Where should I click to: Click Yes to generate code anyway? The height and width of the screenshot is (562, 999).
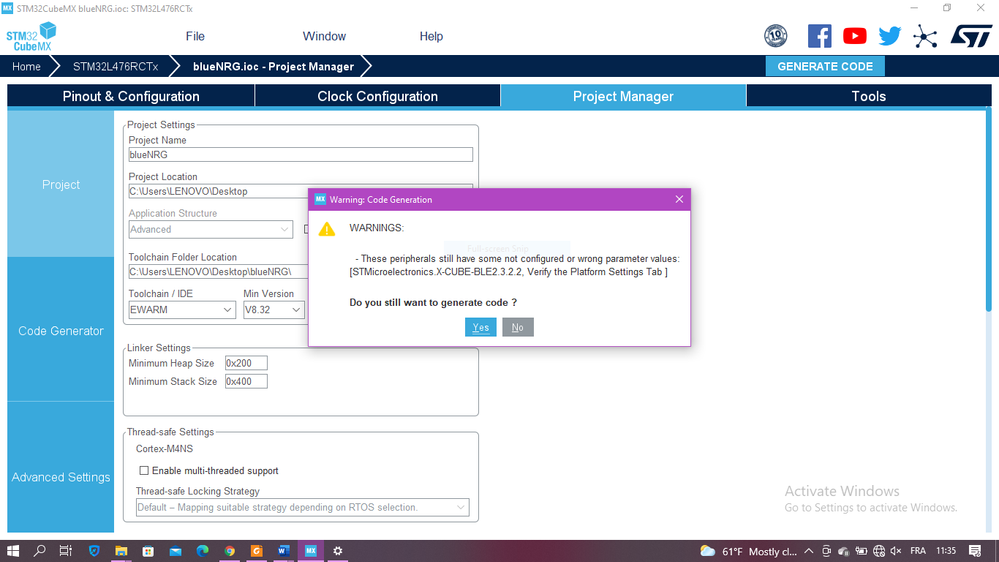[480, 328]
